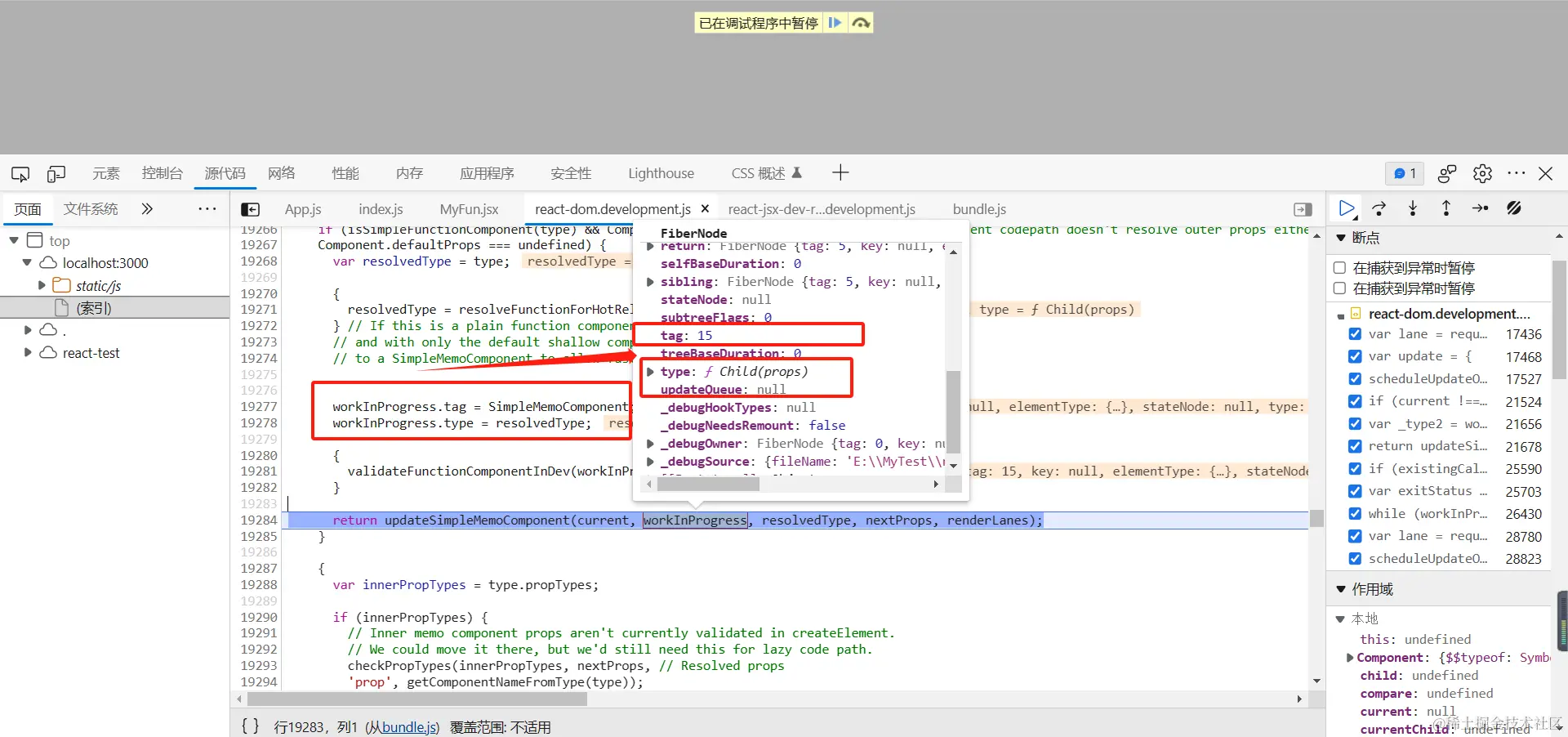Open the bundle.js file tab
The width and height of the screenshot is (1568, 737).
tap(979, 209)
